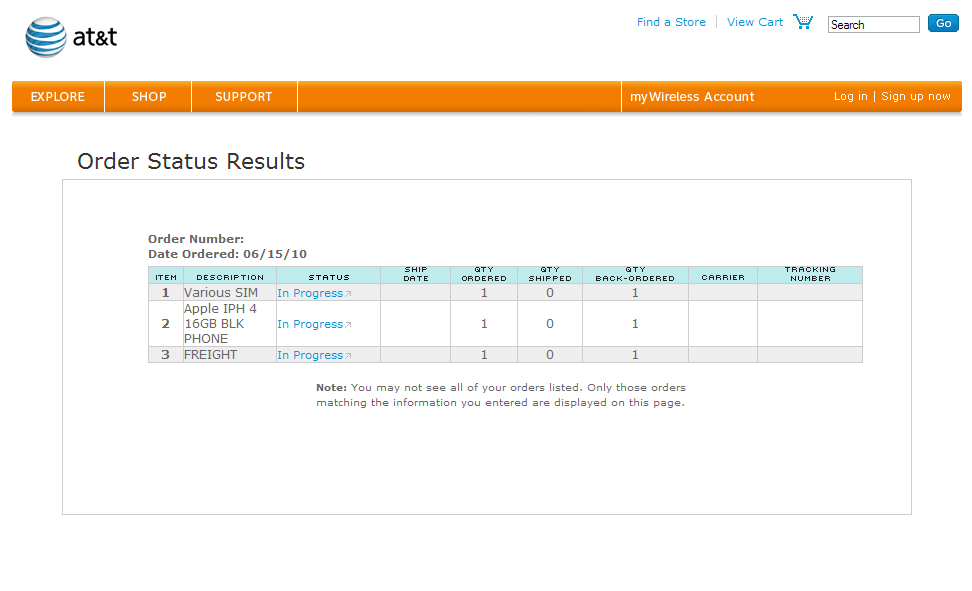The width and height of the screenshot is (972, 591).
Task: Click the Order Number: label
Action: point(196,239)
